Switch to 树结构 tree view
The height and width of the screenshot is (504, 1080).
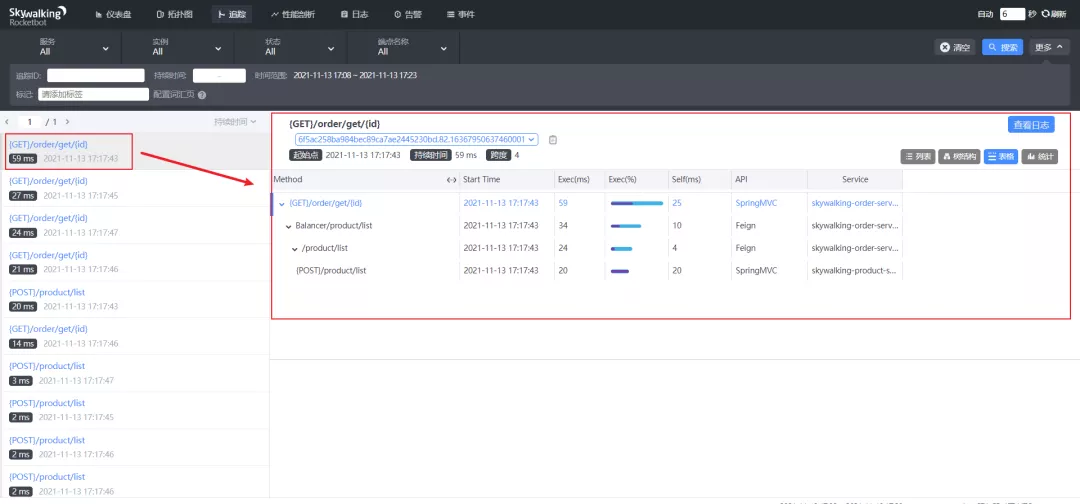click(x=958, y=156)
